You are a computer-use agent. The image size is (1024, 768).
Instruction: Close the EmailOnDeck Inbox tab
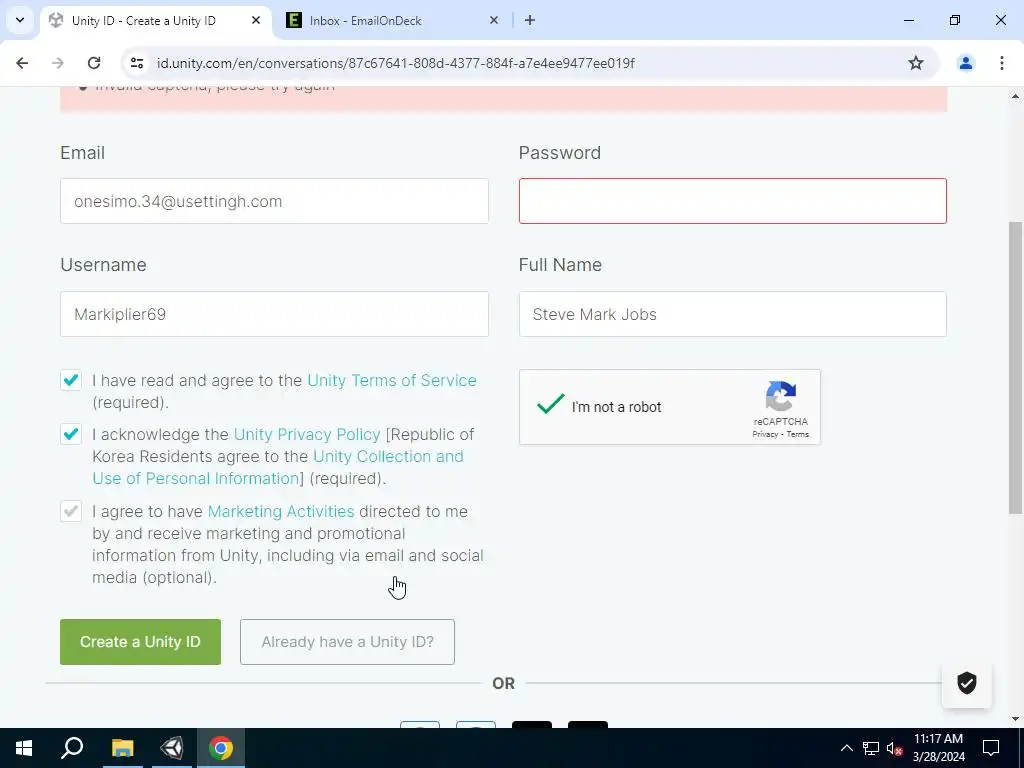point(494,20)
